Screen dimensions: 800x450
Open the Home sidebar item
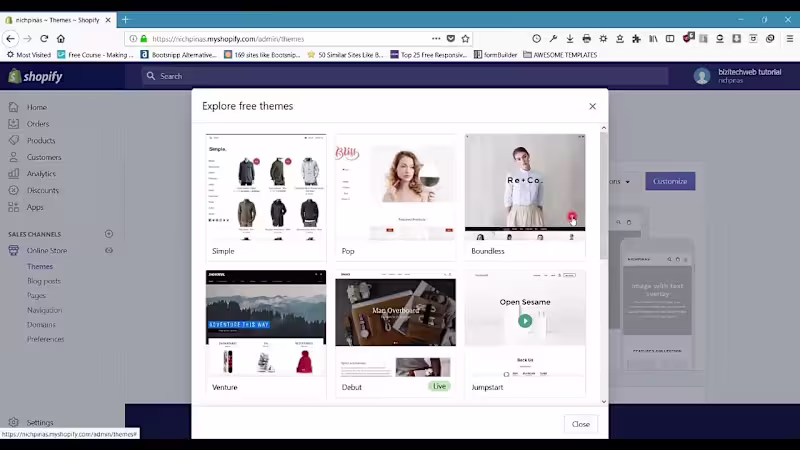[37, 107]
